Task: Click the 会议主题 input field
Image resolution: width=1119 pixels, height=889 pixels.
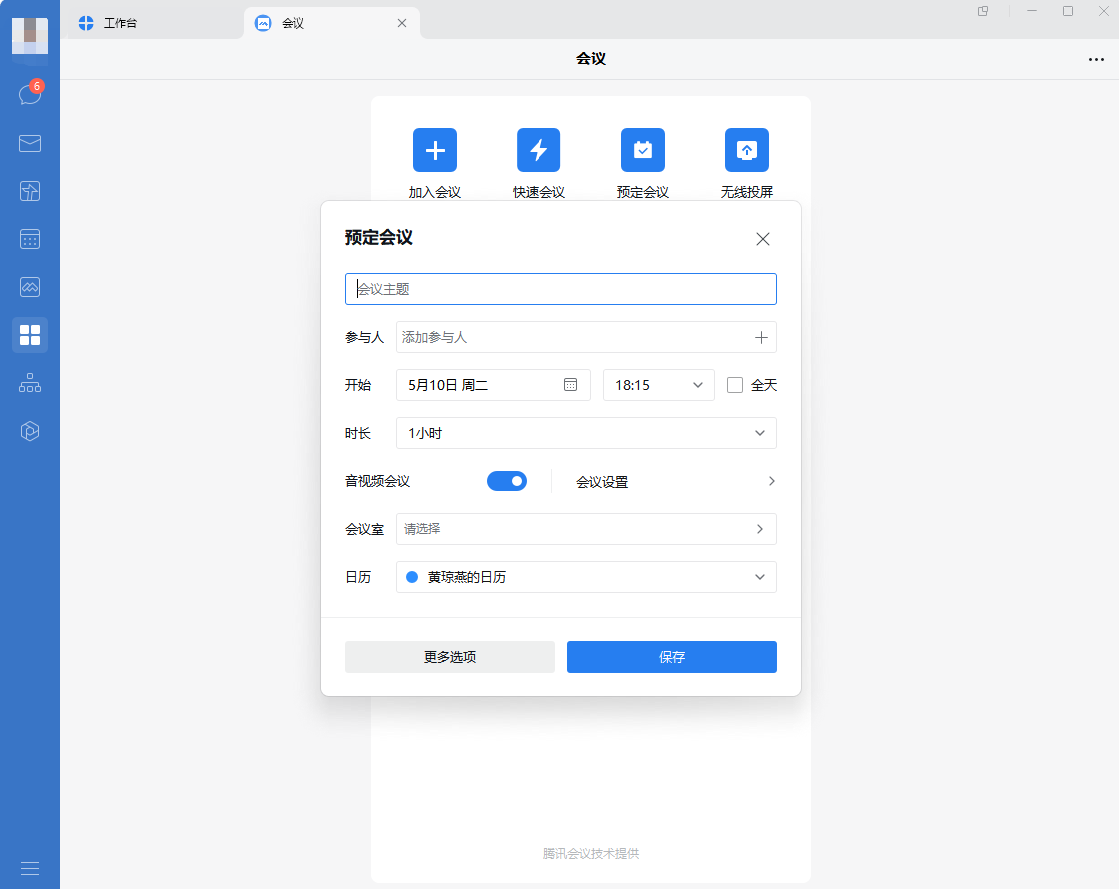Action: pos(561,289)
